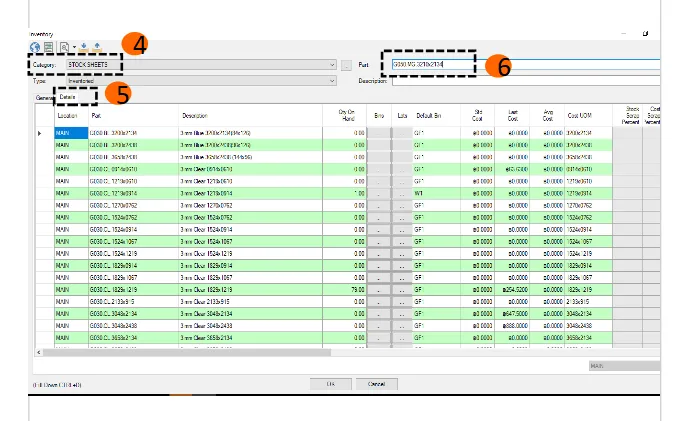Click the Description column header in the grid

click(x=250, y=116)
